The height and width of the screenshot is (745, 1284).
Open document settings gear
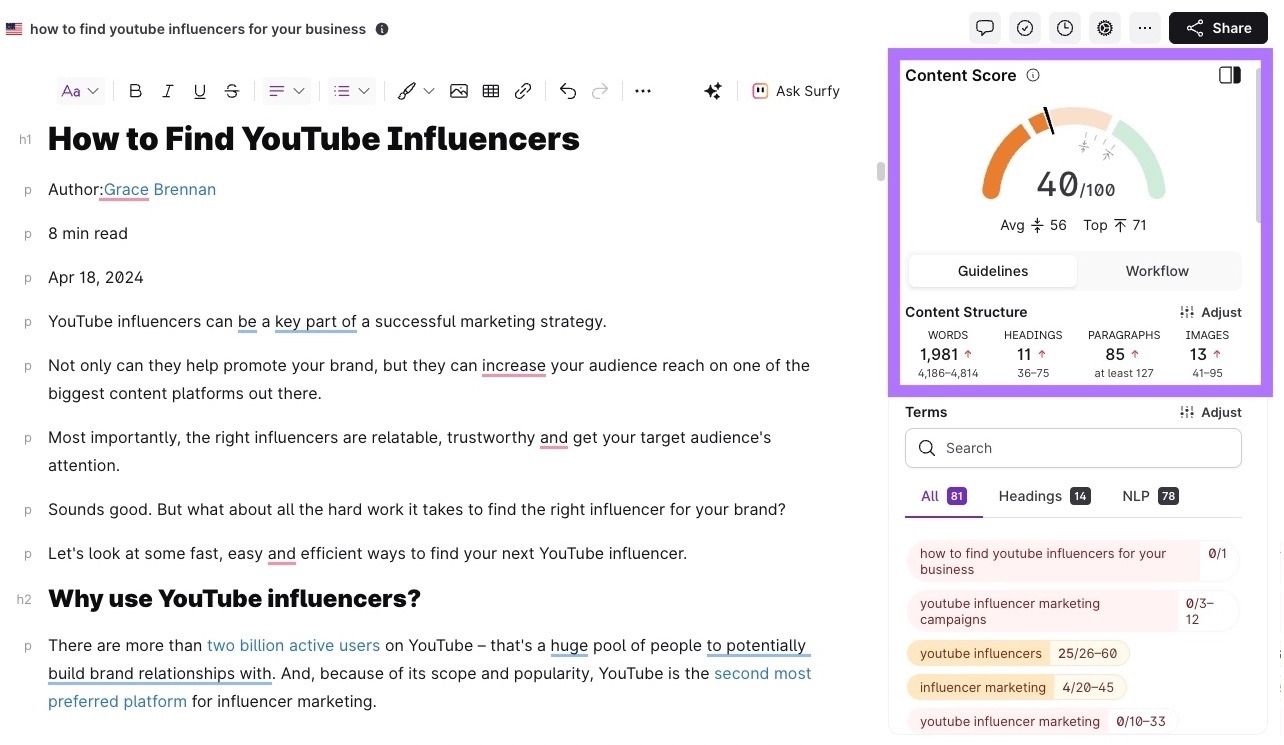(x=1105, y=28)
